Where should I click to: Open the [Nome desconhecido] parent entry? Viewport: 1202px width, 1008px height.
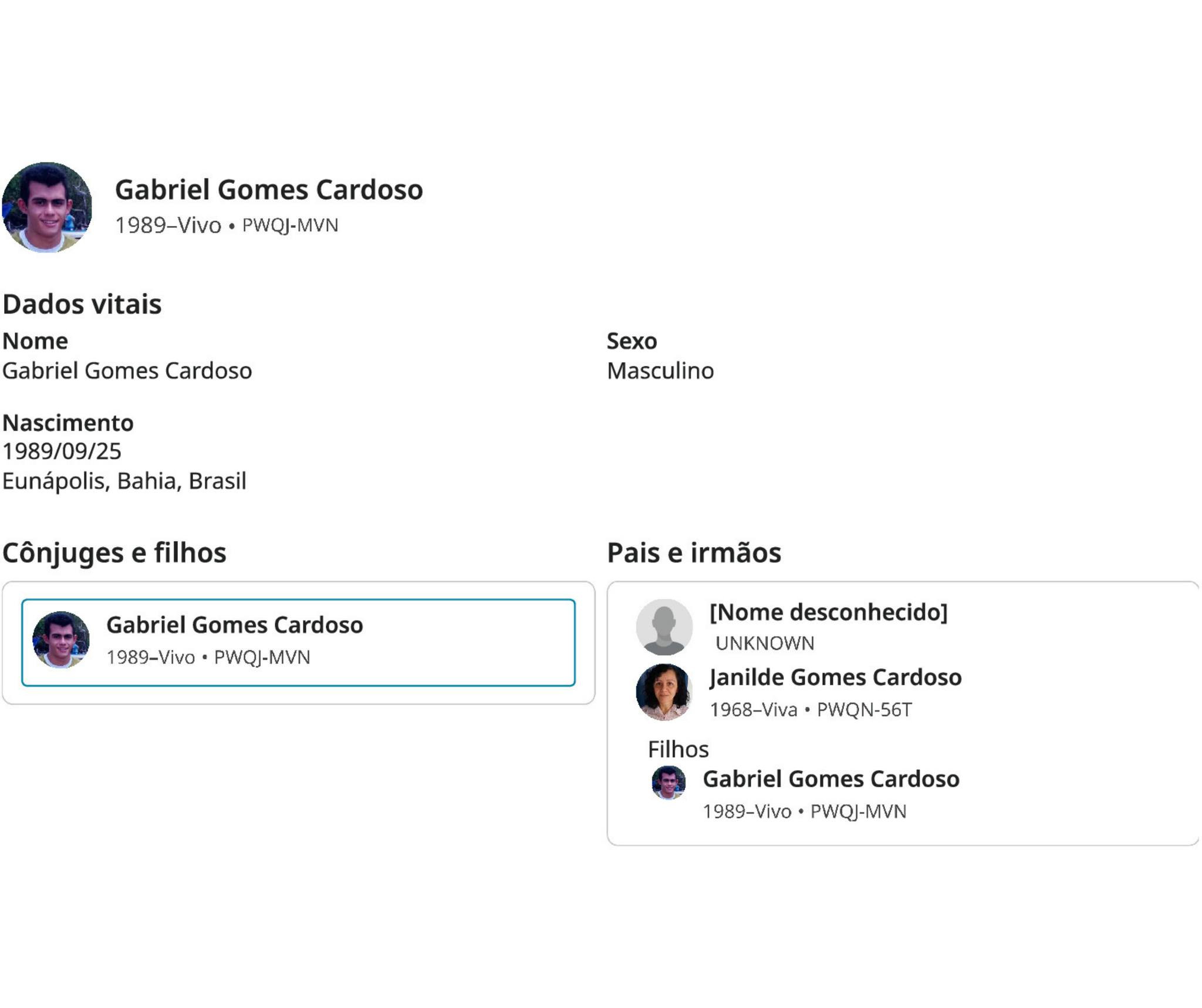pyautogui.click(x=828, y=612)
